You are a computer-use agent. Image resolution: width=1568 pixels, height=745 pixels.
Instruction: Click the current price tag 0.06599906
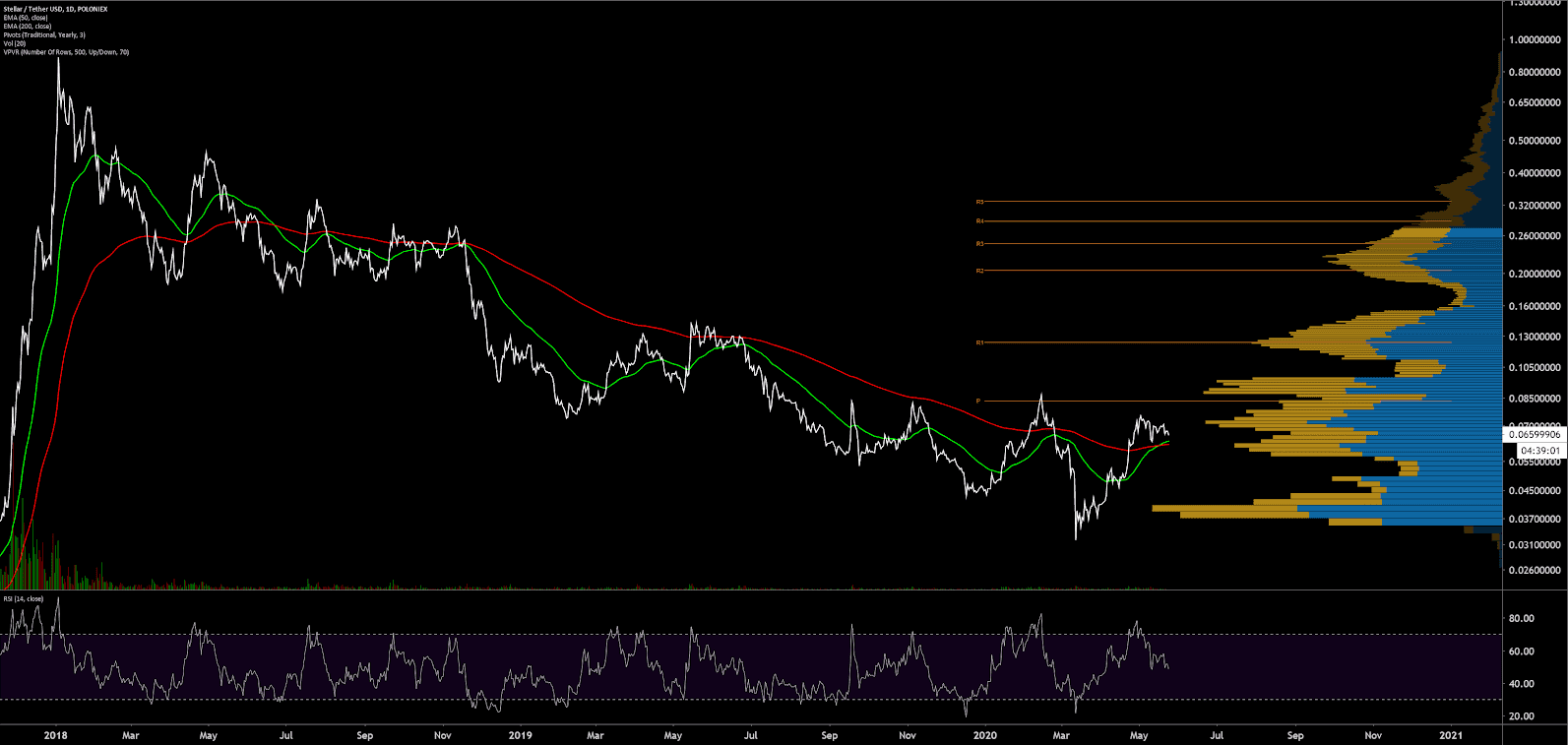pyautogui.click(x=1535, y=434)
